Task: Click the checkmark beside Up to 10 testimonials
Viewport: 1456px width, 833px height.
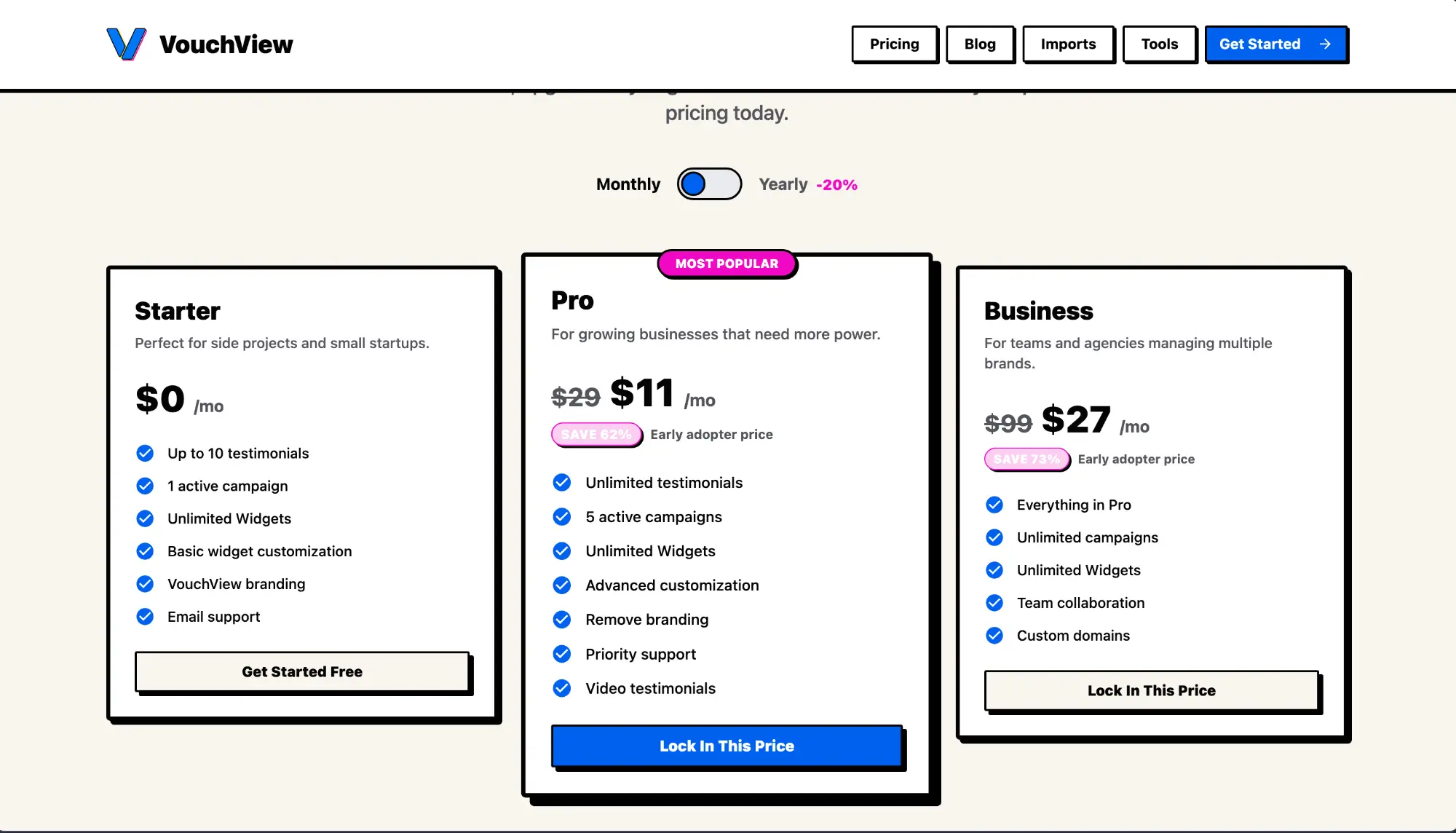Action: pos(145,454)
